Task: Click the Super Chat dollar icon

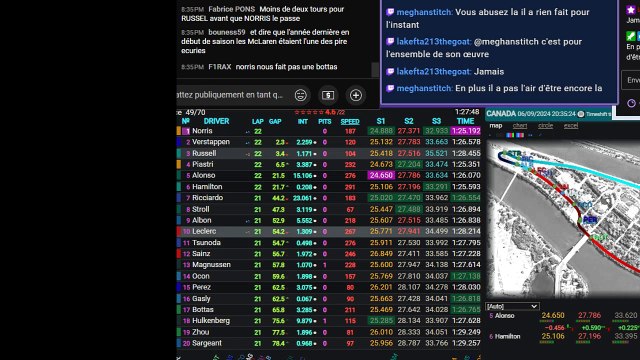Action: 328,95
